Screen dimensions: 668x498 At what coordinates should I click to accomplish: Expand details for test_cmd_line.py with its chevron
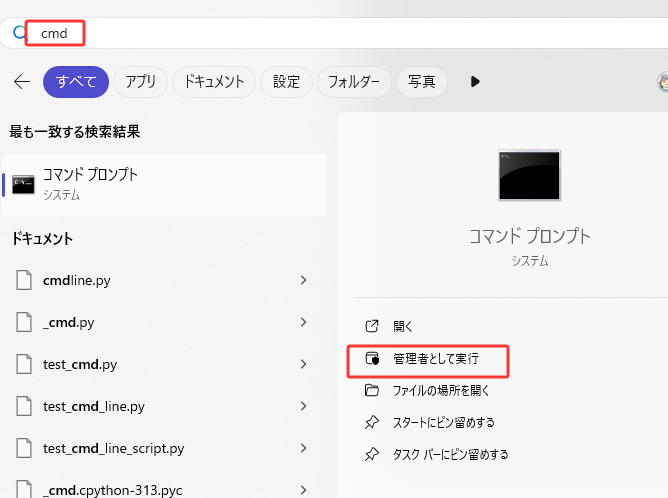pyautogui.click(x=303, y=406)
